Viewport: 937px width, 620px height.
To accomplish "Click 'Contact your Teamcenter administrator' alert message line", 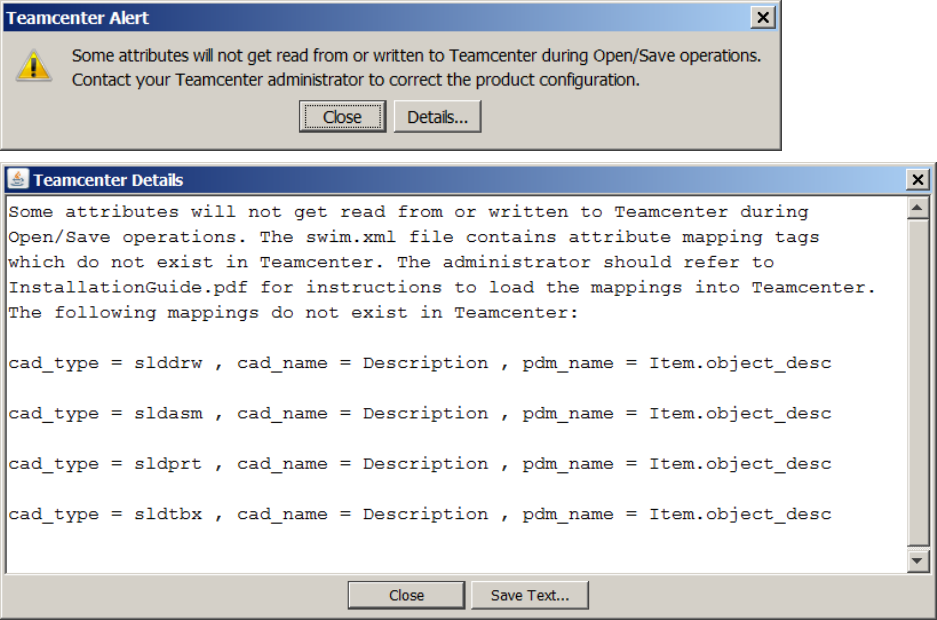I will 356,79.
